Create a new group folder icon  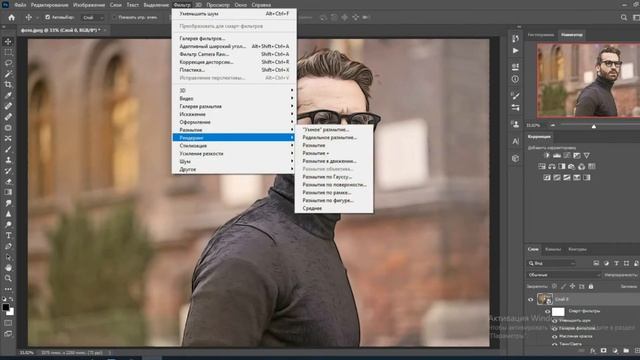pyautogui.click(x=626, y=351)
